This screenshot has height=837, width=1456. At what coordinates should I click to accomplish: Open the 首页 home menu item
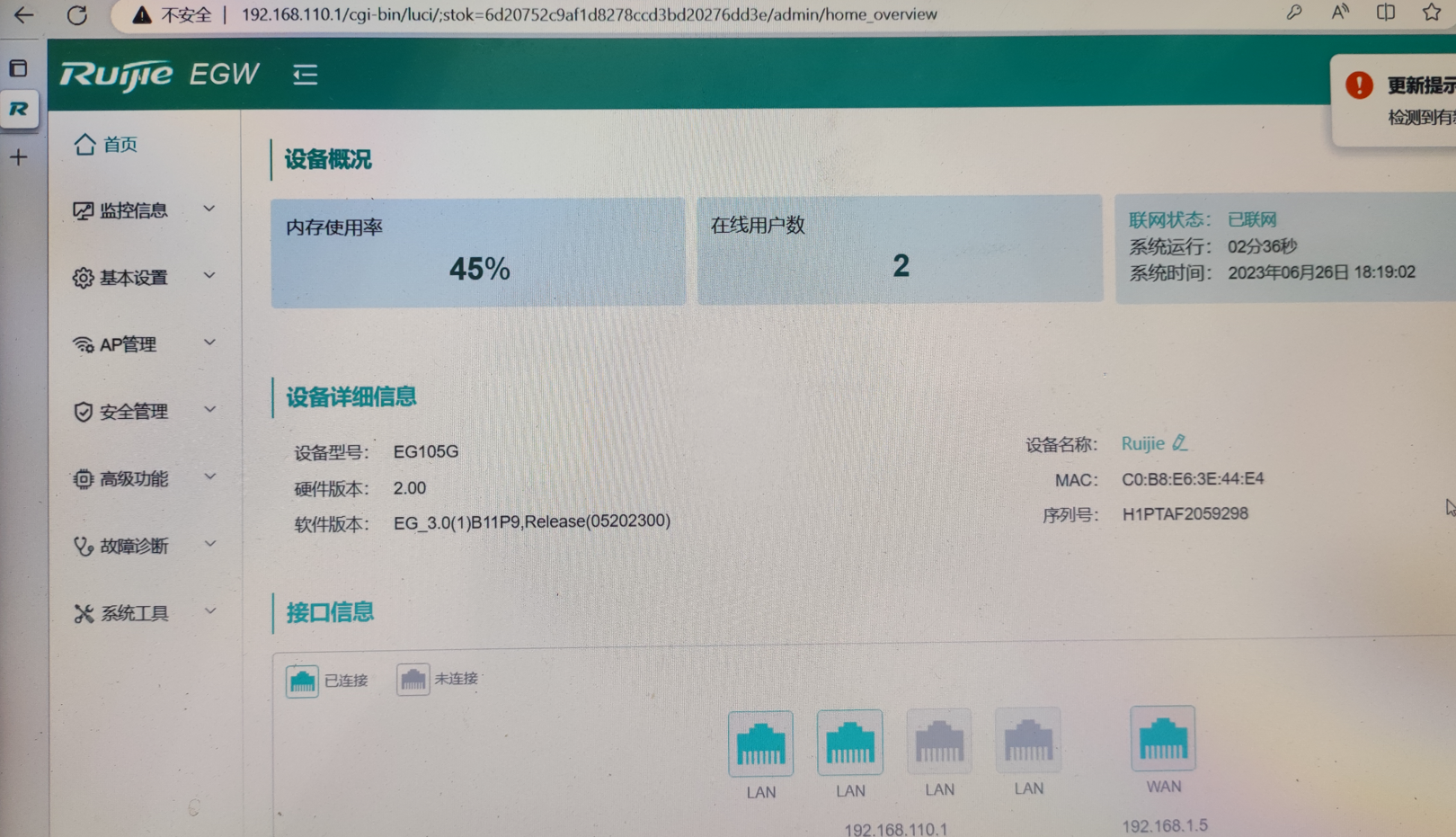tap(106, 144)
